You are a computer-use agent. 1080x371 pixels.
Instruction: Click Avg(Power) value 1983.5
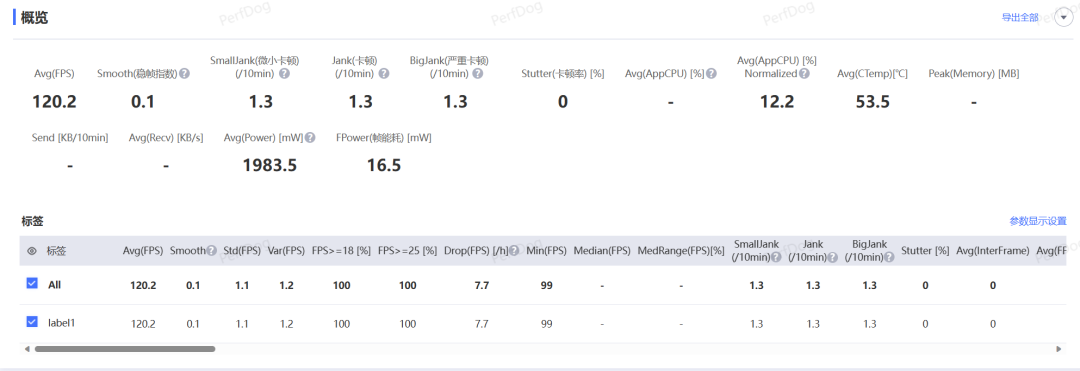click(269, 165)
